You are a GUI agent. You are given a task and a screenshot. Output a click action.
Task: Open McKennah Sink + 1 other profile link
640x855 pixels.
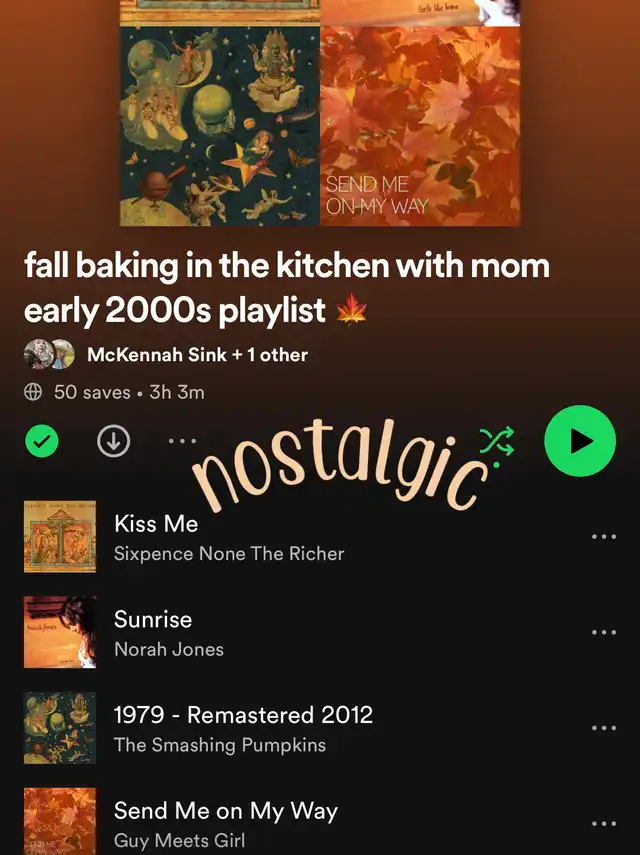[x=197, y=355]
